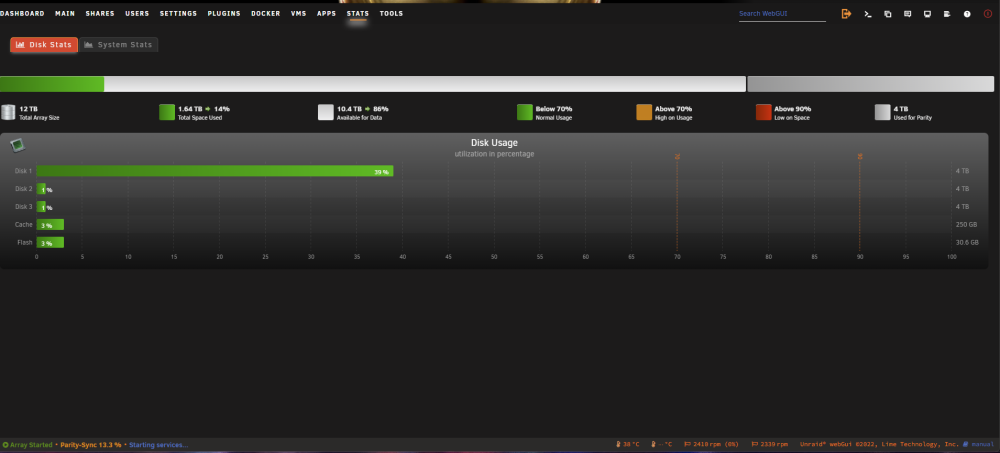Click the green portion of array usage bar
The height and width of the screenshot is (453, 1000).
click(52, 84)
